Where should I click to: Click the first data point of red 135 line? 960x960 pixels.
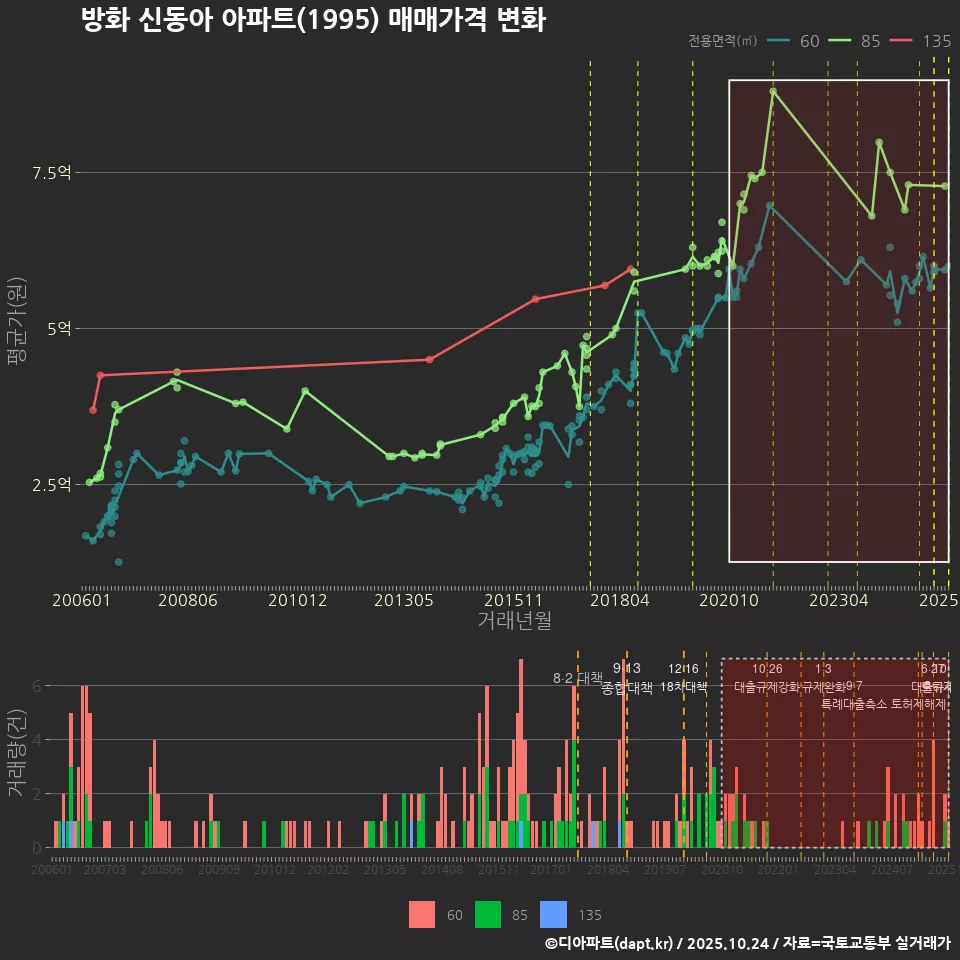click(x=93, y=410)
